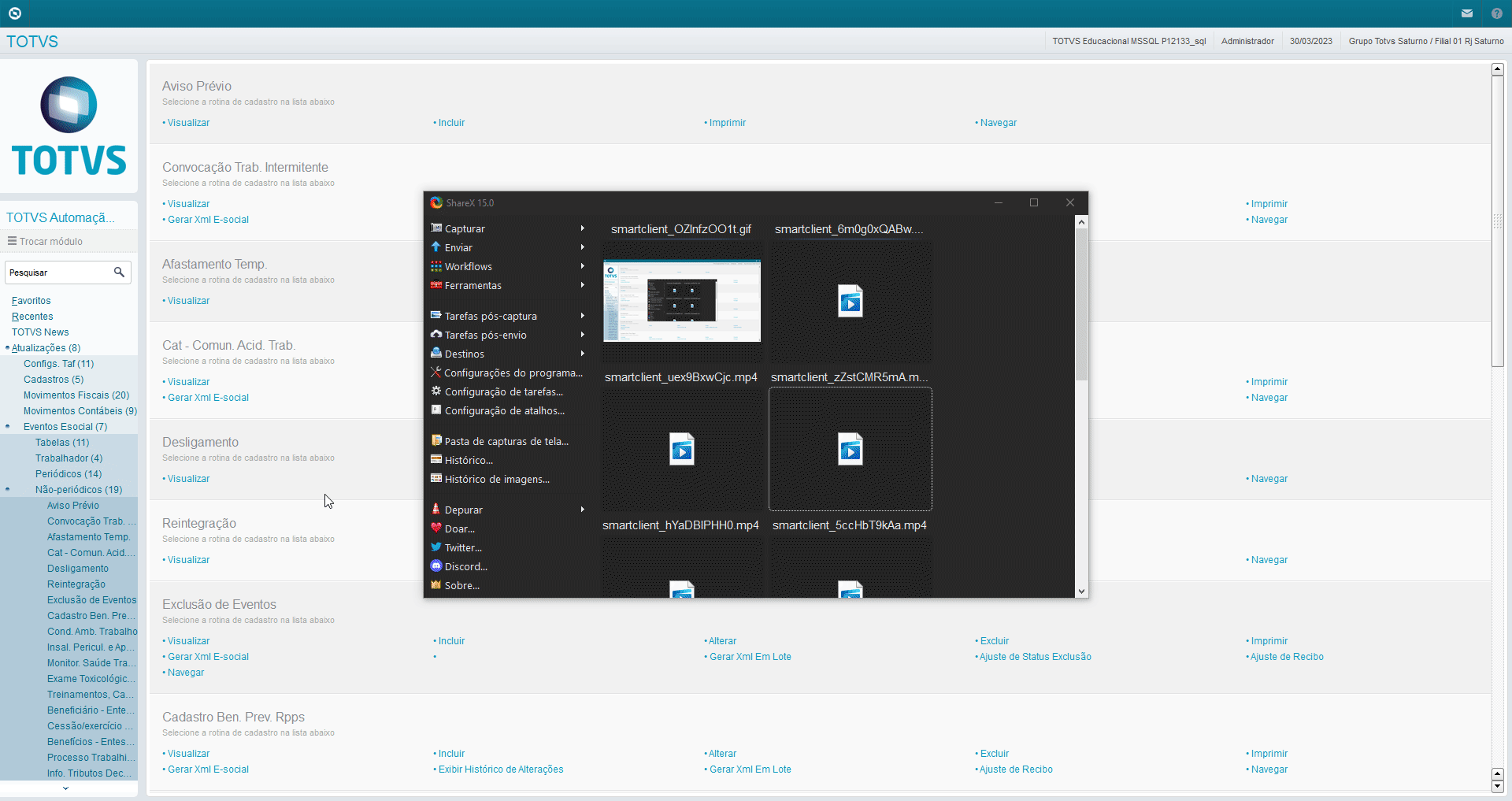The height and width of the screenshot is (801, 1512).
Task: Select Exame Toxicológic... sidebar item
Action: [91, 679]
